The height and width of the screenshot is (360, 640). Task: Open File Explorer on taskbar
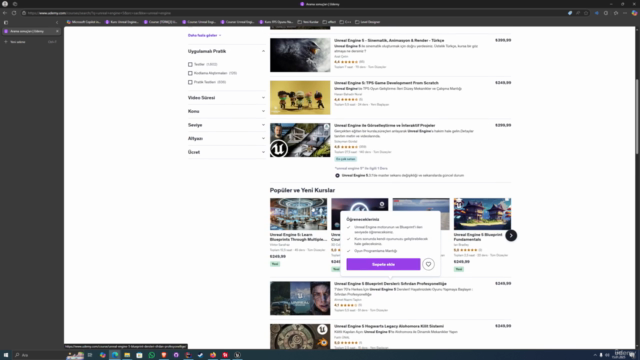[127, 355]
